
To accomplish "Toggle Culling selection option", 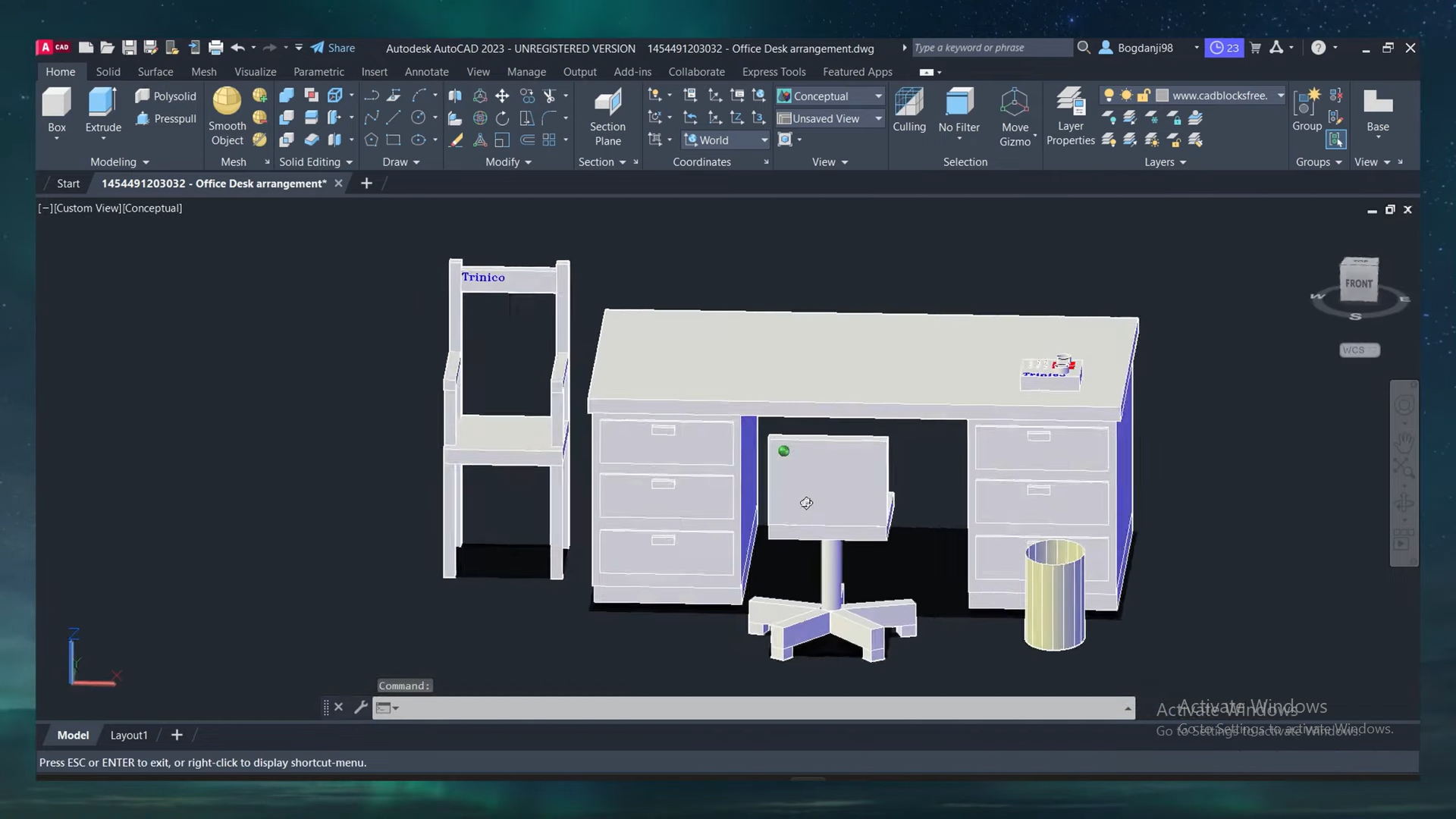I will pyautogui.click(x=909, y=110).
